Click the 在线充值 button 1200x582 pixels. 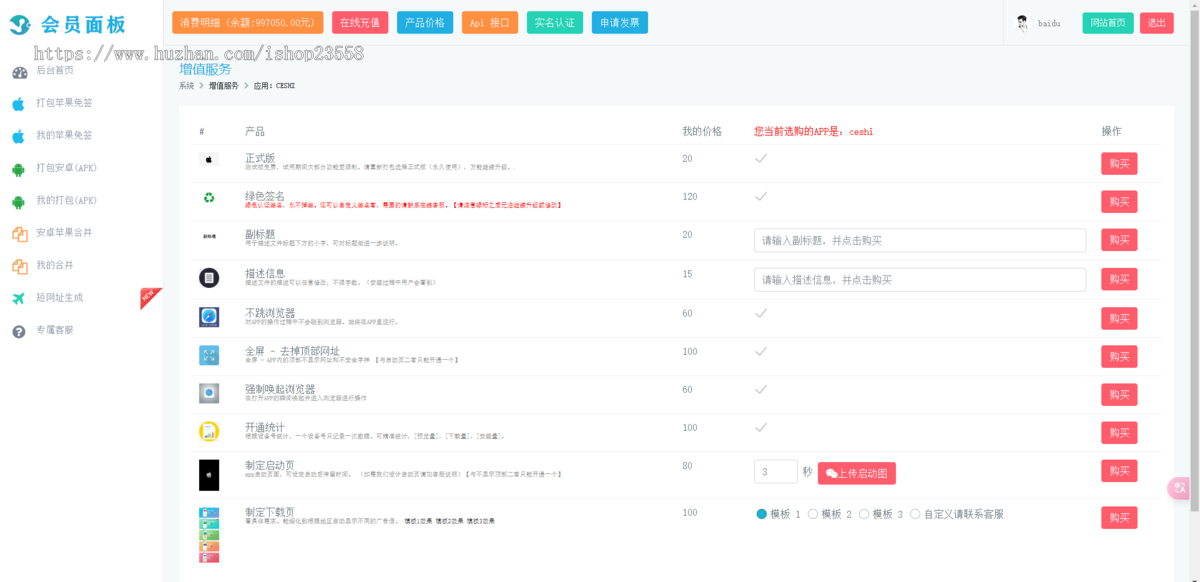pyautogui.click(x=360, y=23)
